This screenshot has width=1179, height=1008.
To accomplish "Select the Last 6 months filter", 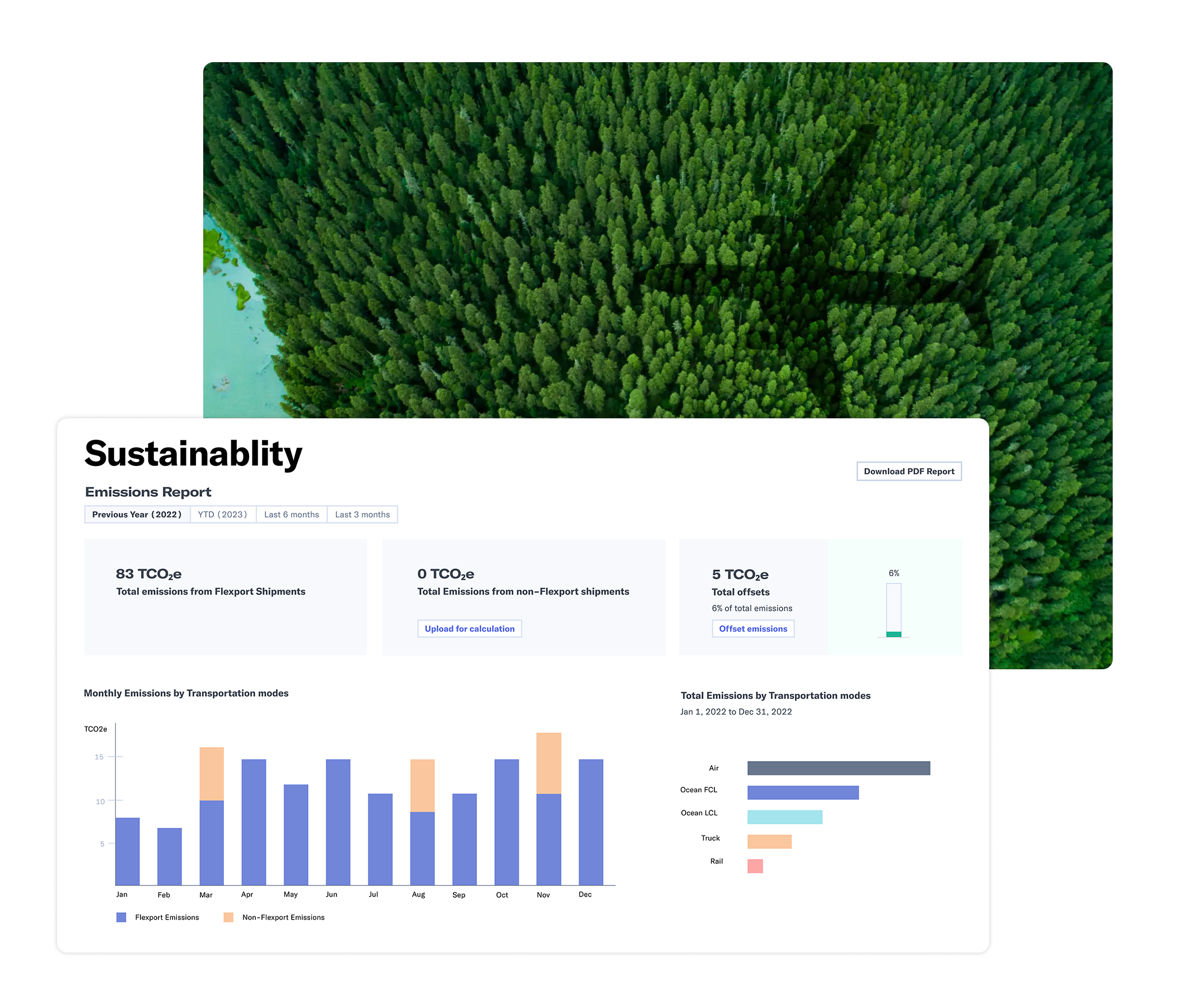I will (291, 514).
